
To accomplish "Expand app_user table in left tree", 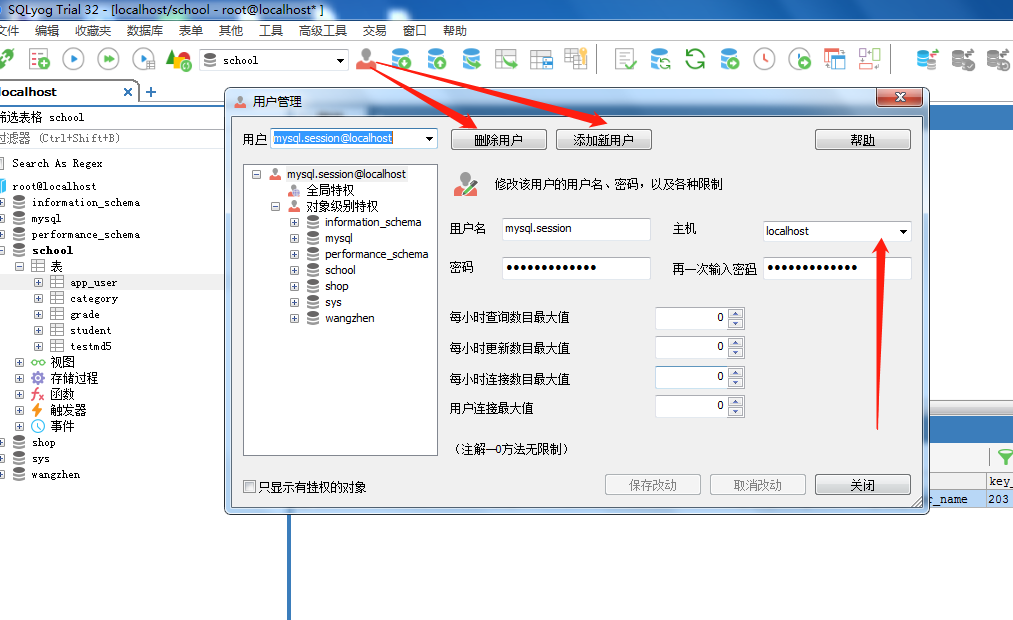I will 38,282.
